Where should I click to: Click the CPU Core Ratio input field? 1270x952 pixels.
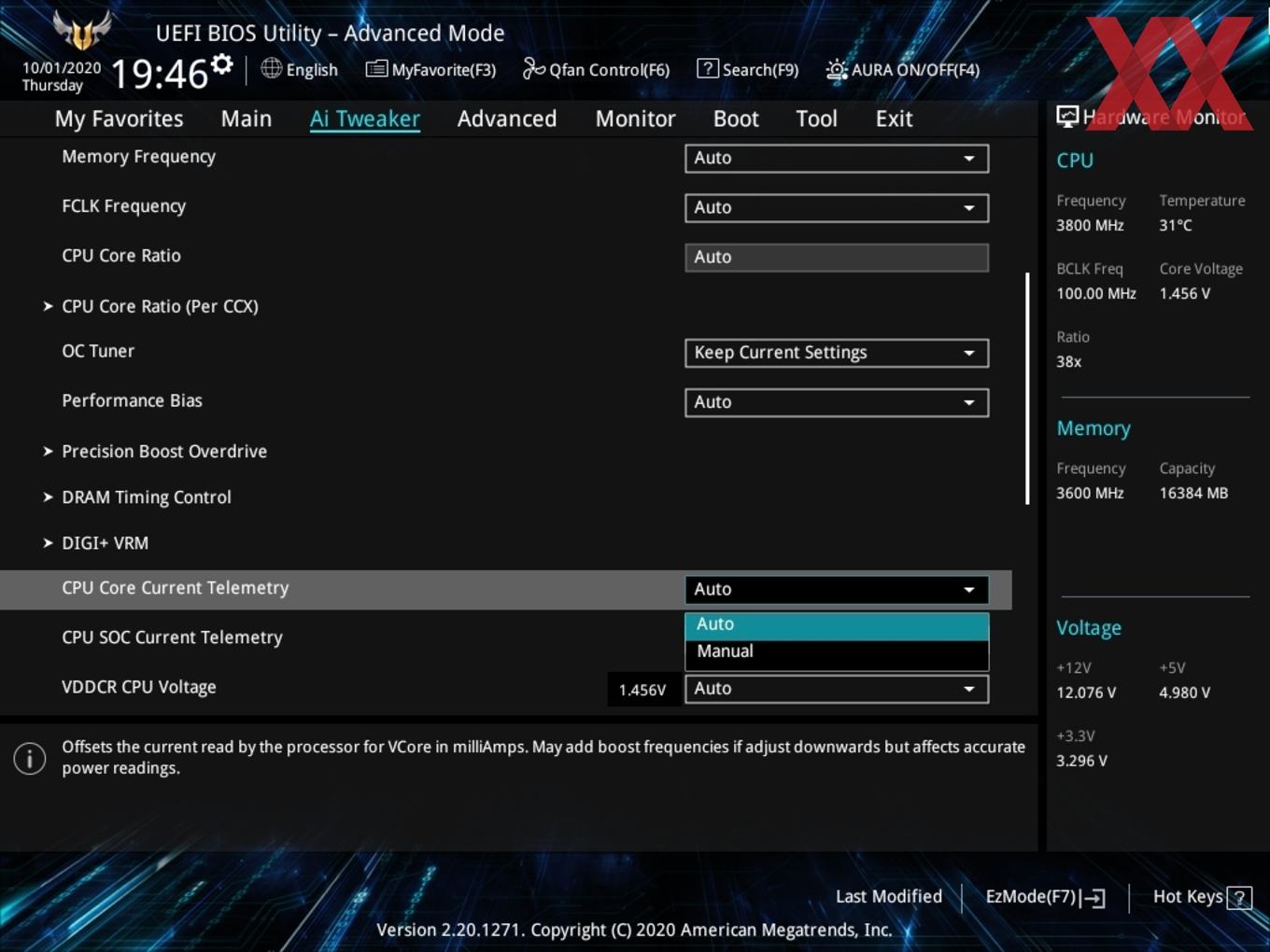pos(837,258)
